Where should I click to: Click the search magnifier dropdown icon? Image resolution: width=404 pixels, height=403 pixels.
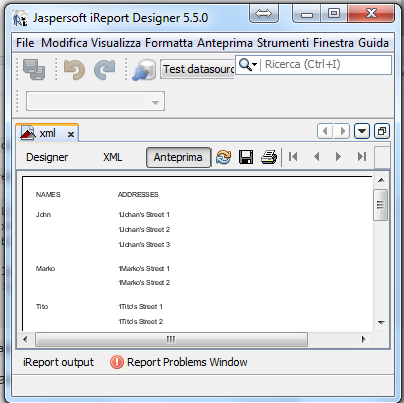pos(248,64)
